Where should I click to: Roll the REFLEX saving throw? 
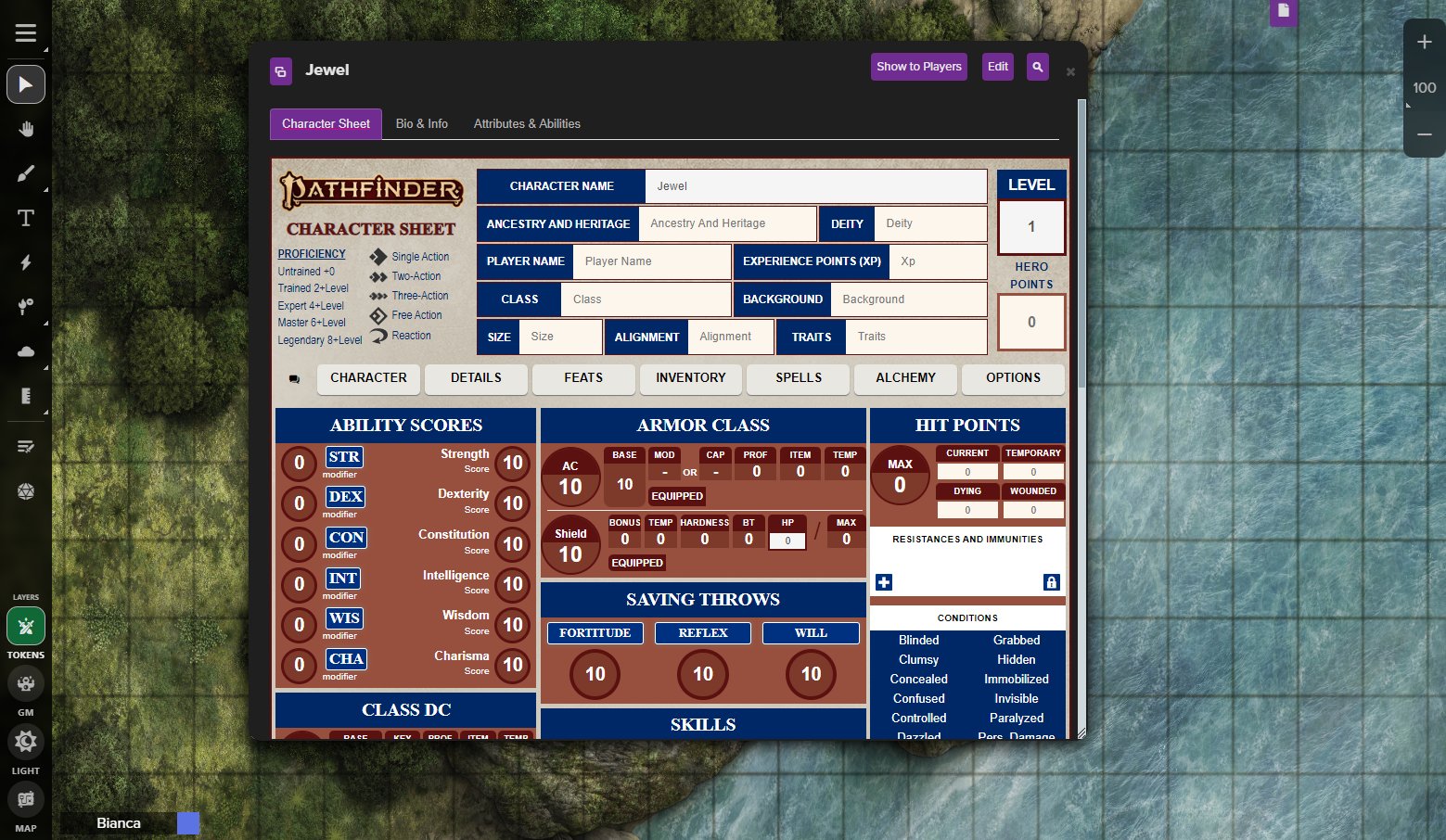703,633
